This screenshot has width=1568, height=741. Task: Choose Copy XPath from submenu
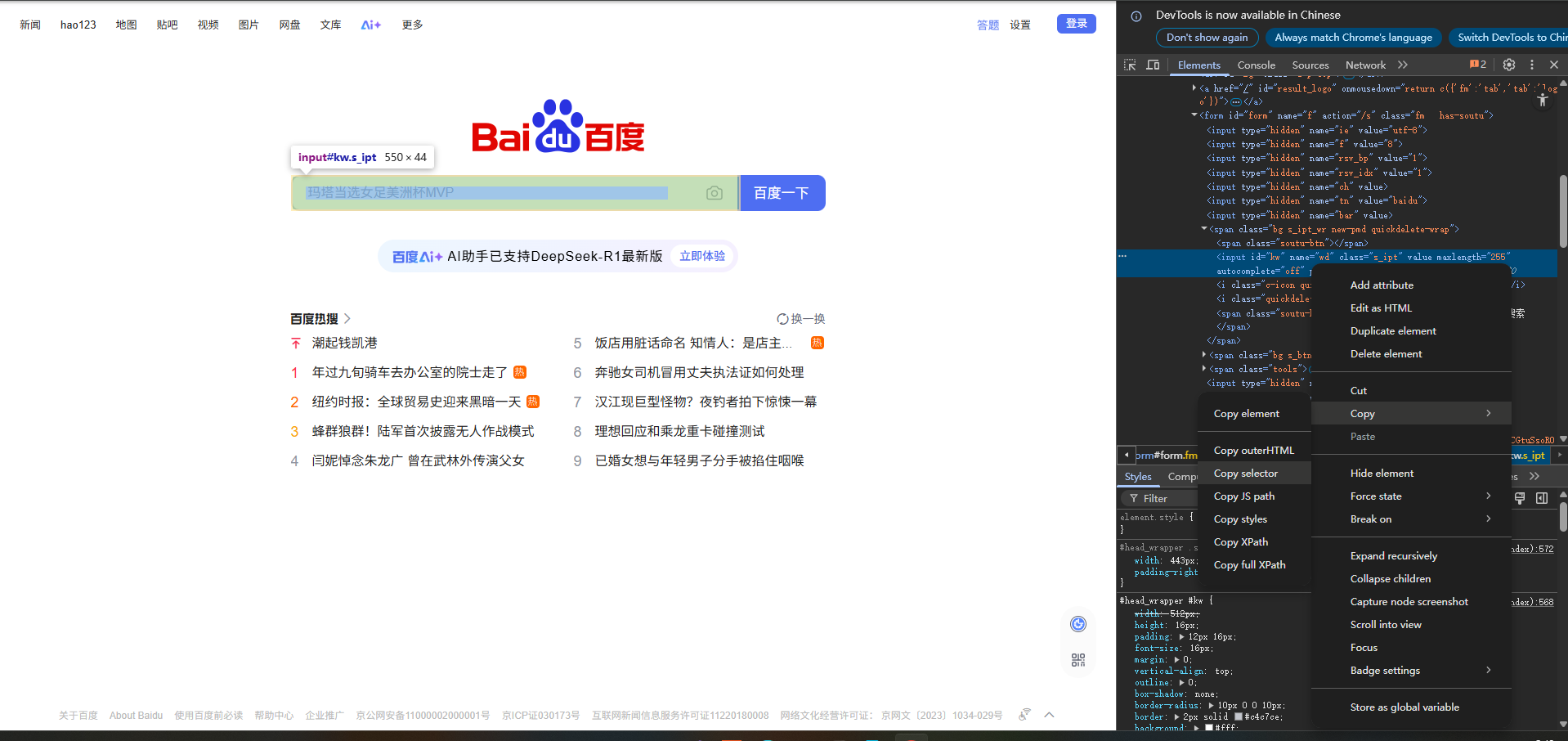click(x=1255, y=542)
